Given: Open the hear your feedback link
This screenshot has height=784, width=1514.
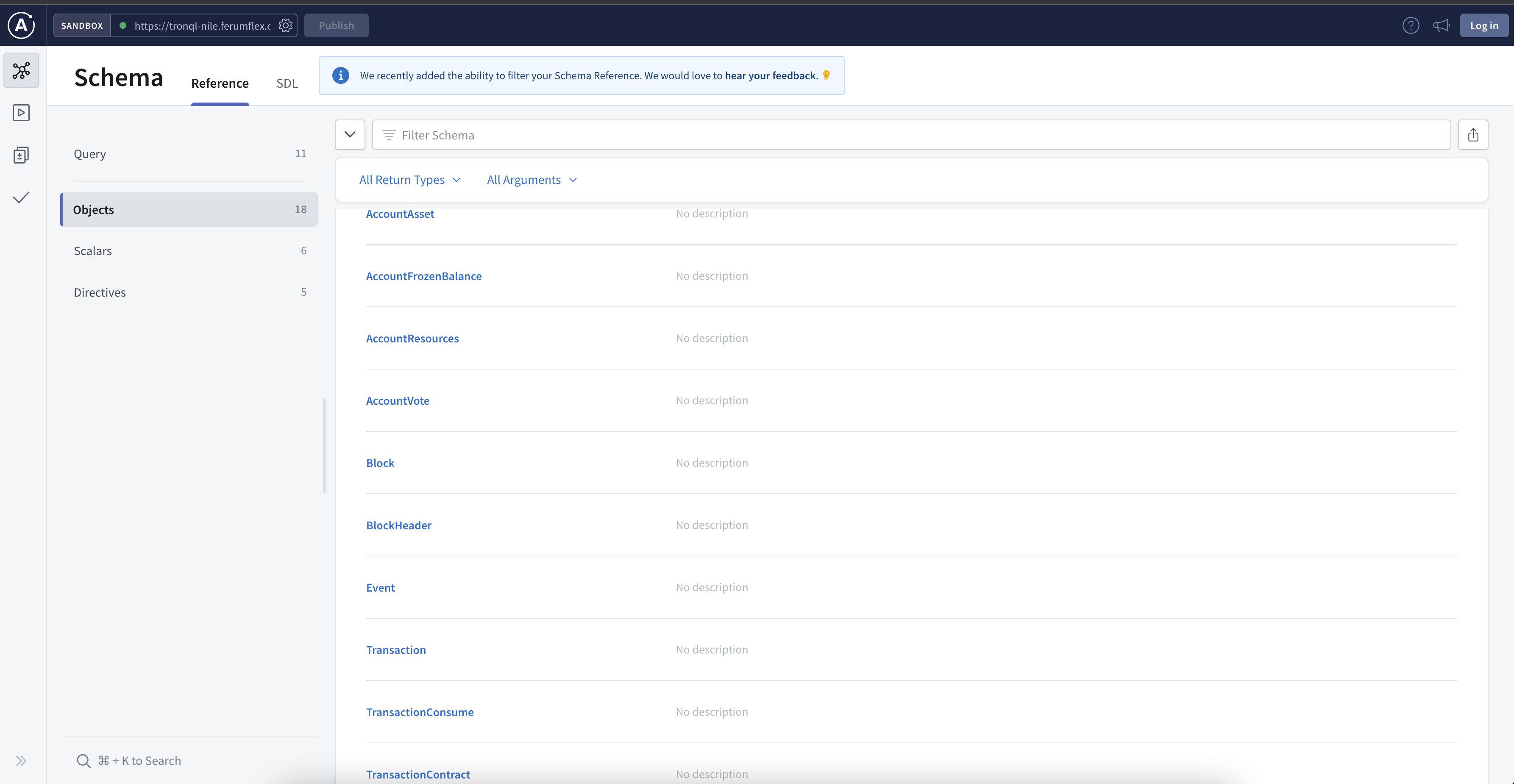Looking at the screenshot, I should [x=770, y=75].
